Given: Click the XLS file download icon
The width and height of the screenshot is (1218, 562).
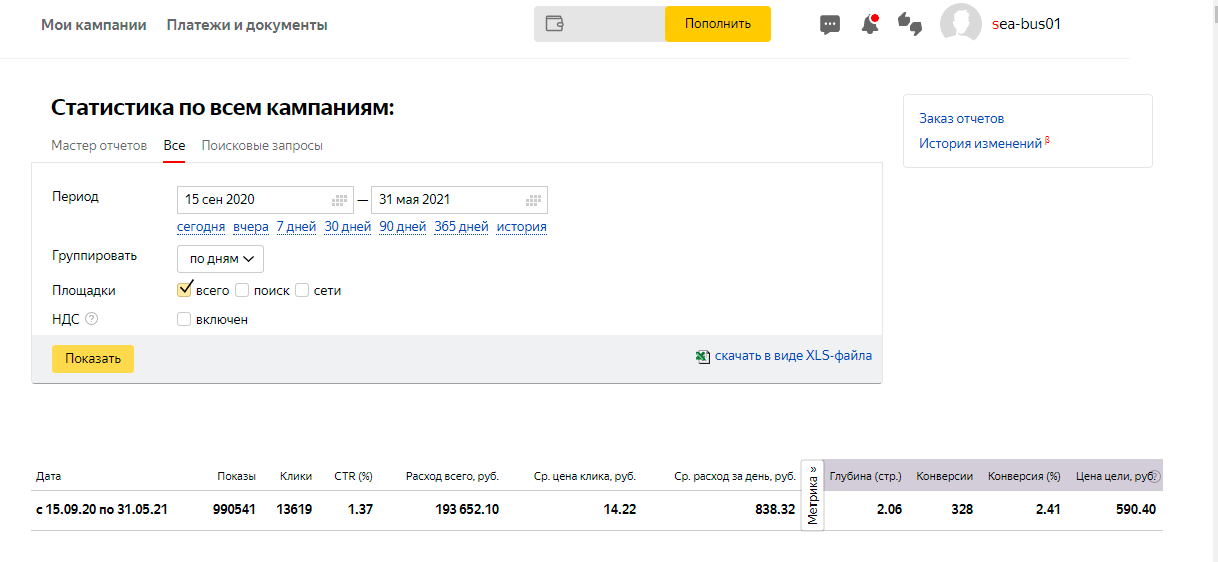Looking at the screenshot, I should point(703,356).
